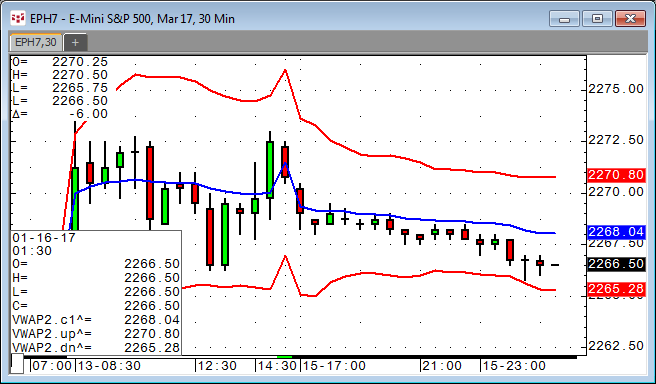Click the 2275.00 price scale label
Image resolution: width=656 pixels, height=384 pixels.
click(616, 89)
